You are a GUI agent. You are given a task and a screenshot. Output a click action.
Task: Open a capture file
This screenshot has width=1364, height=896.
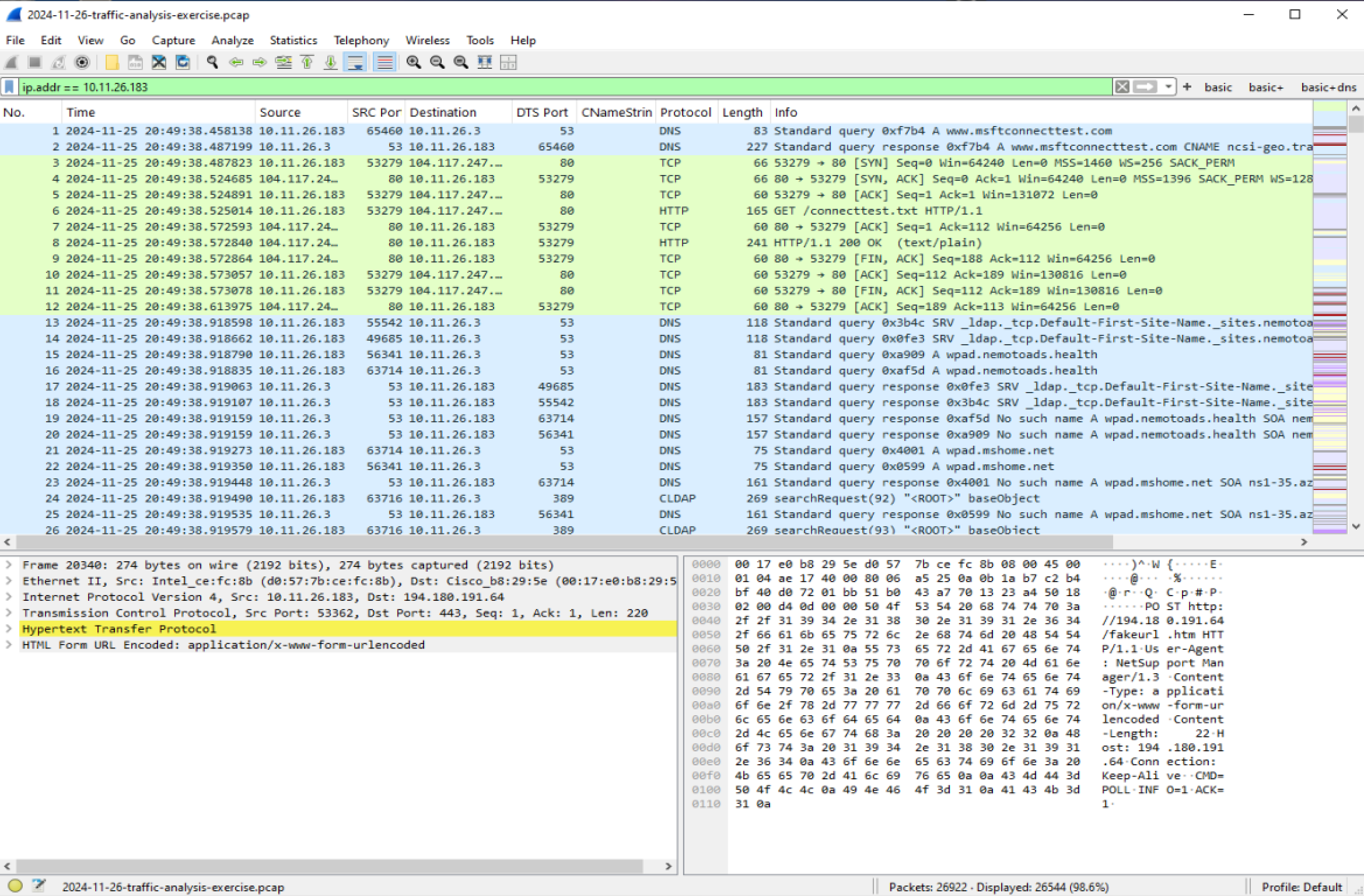coord(111,62)
